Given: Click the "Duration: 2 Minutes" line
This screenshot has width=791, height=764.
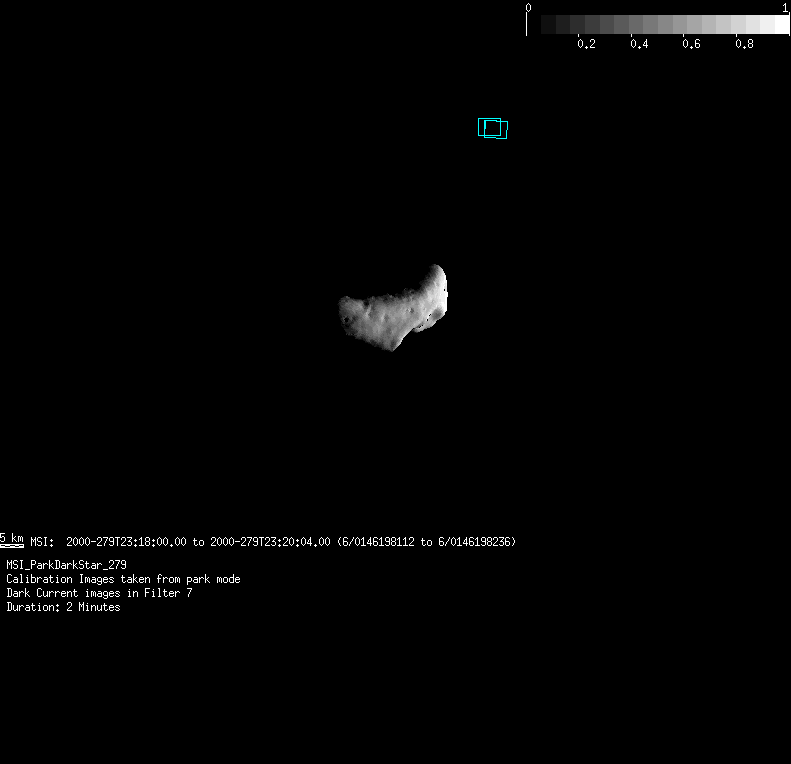Looking at the screenshot, I should (63, 608).
